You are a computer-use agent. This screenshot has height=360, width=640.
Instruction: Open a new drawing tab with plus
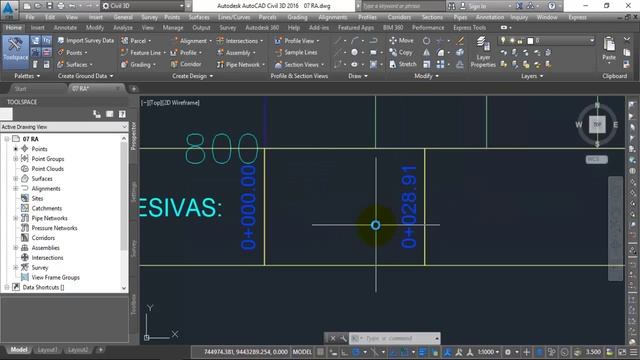coord(133,89)
